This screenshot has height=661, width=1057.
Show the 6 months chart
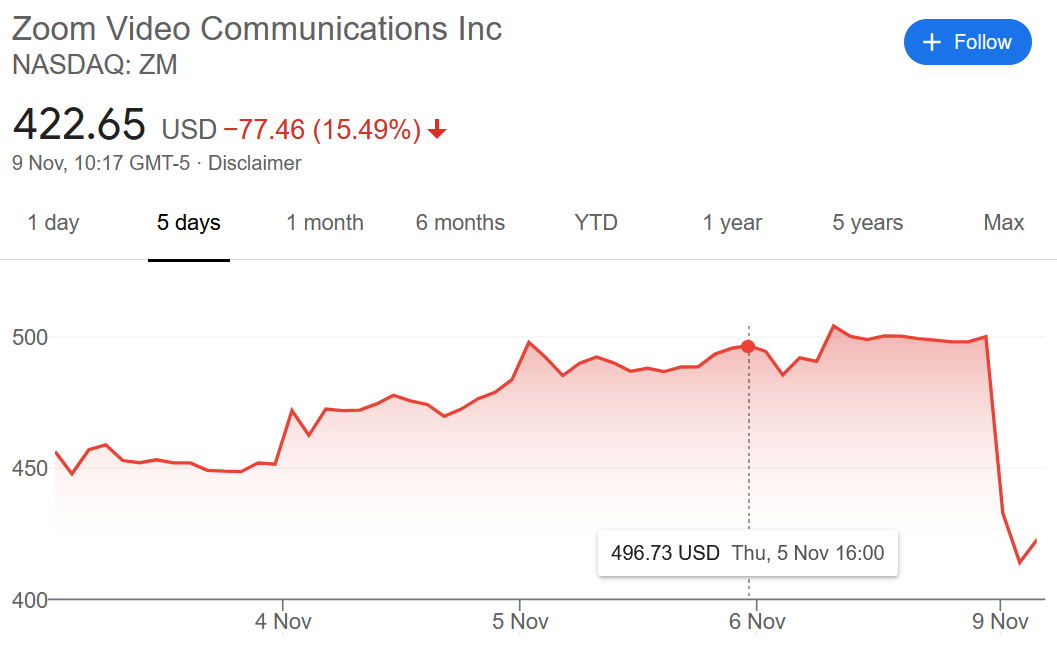coord(460,222)
